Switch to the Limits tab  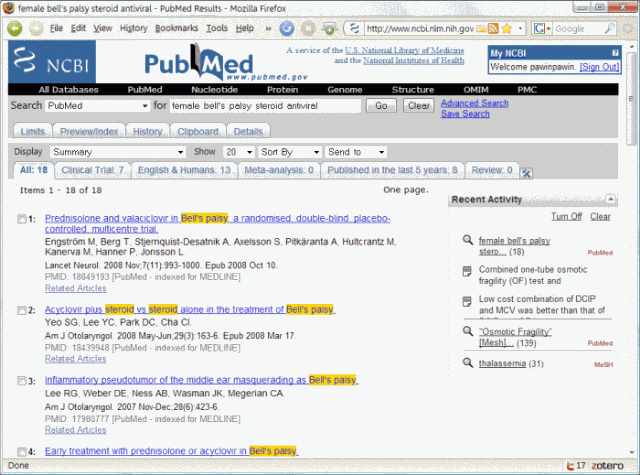click(x=33, y=131)
